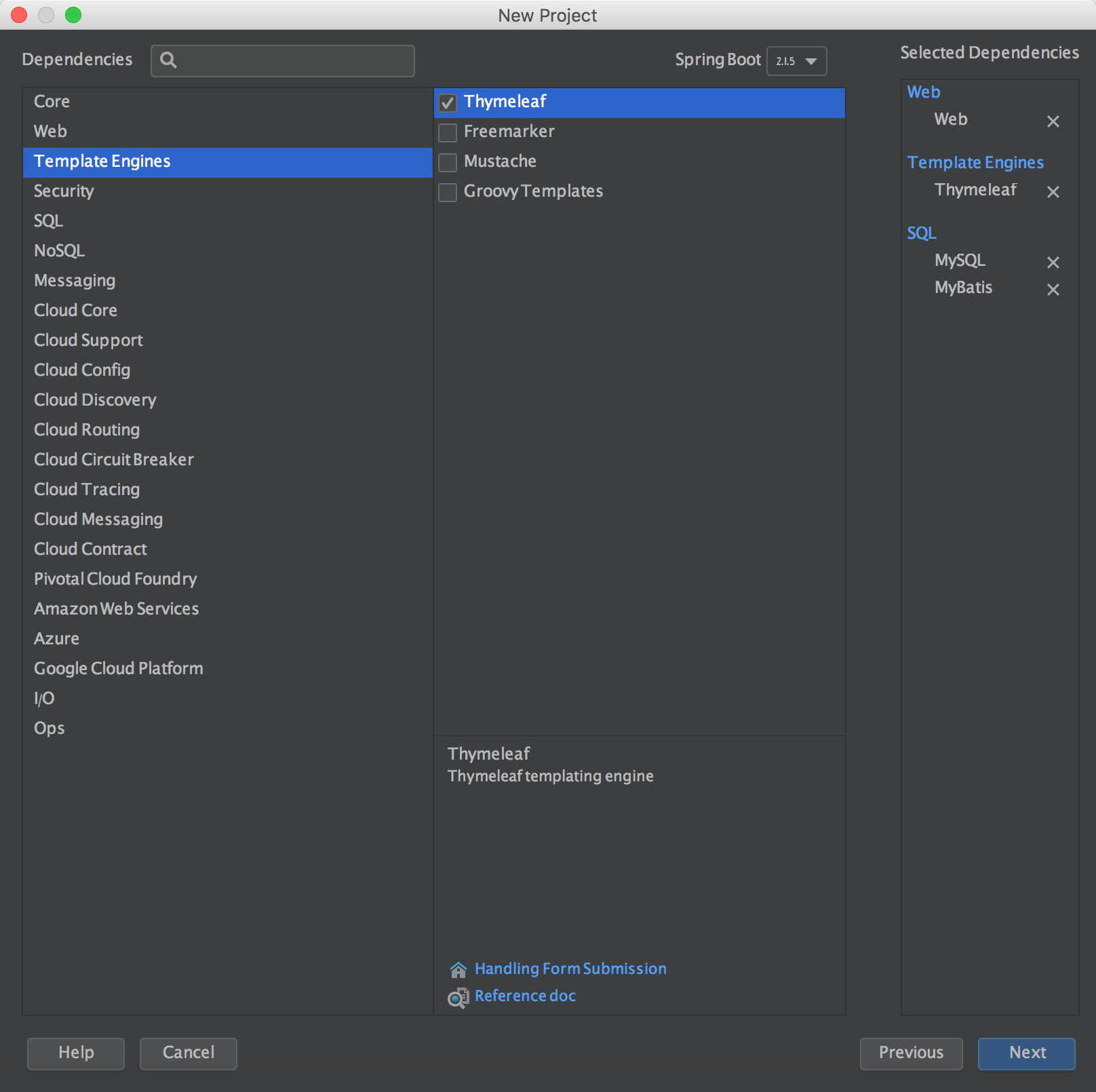Viewport: 1096px width, 1092px height.
Task: Click the Previous button
Action: pos(911,1053)
